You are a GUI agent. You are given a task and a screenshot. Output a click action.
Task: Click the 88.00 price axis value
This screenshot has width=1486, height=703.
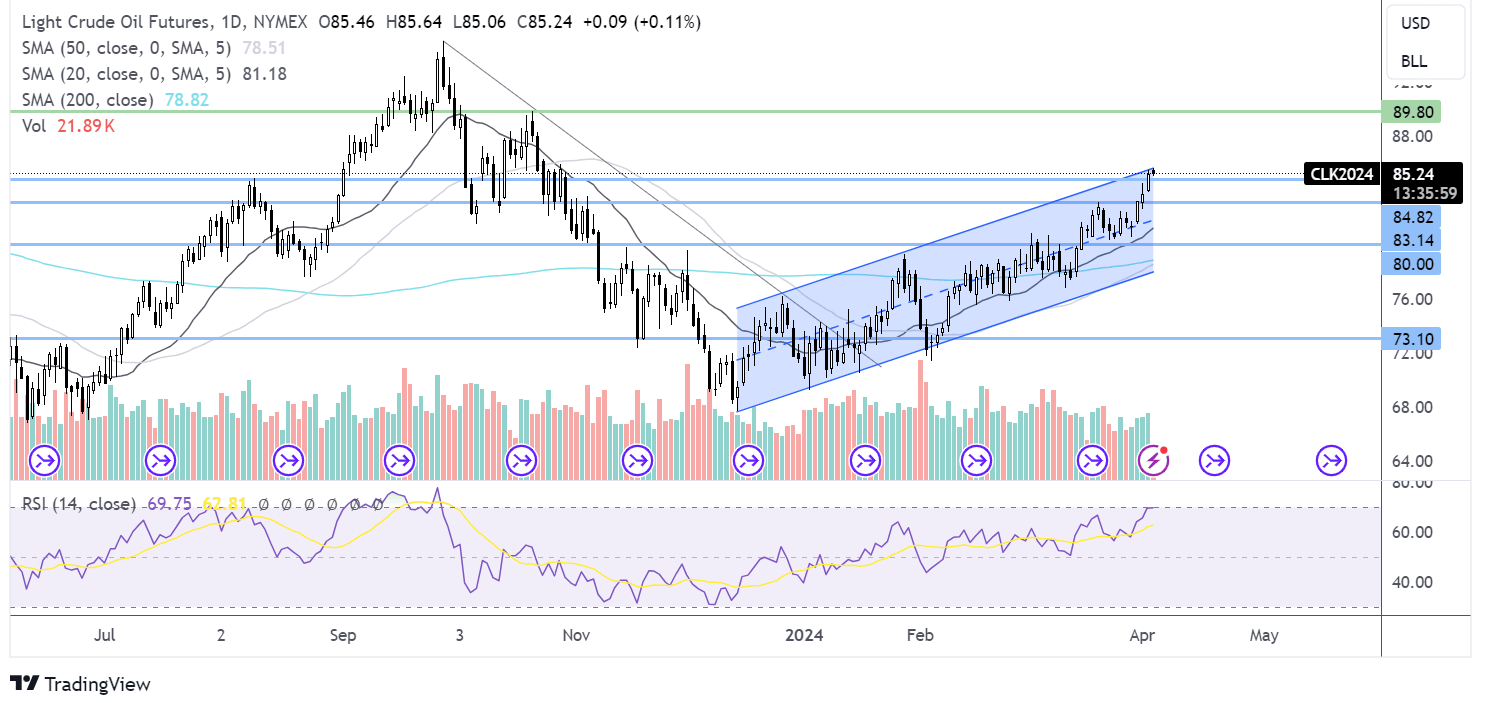(x=1414, y=137)
